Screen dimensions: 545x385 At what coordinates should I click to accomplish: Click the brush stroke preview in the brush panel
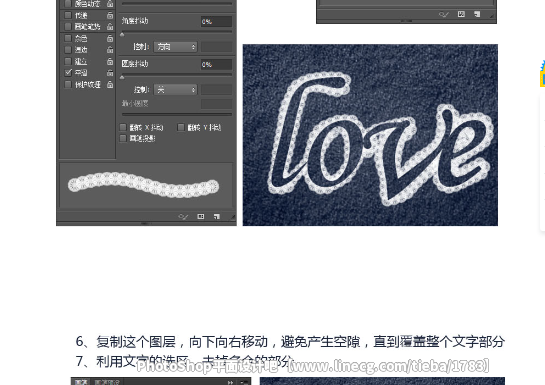point(146,186)
